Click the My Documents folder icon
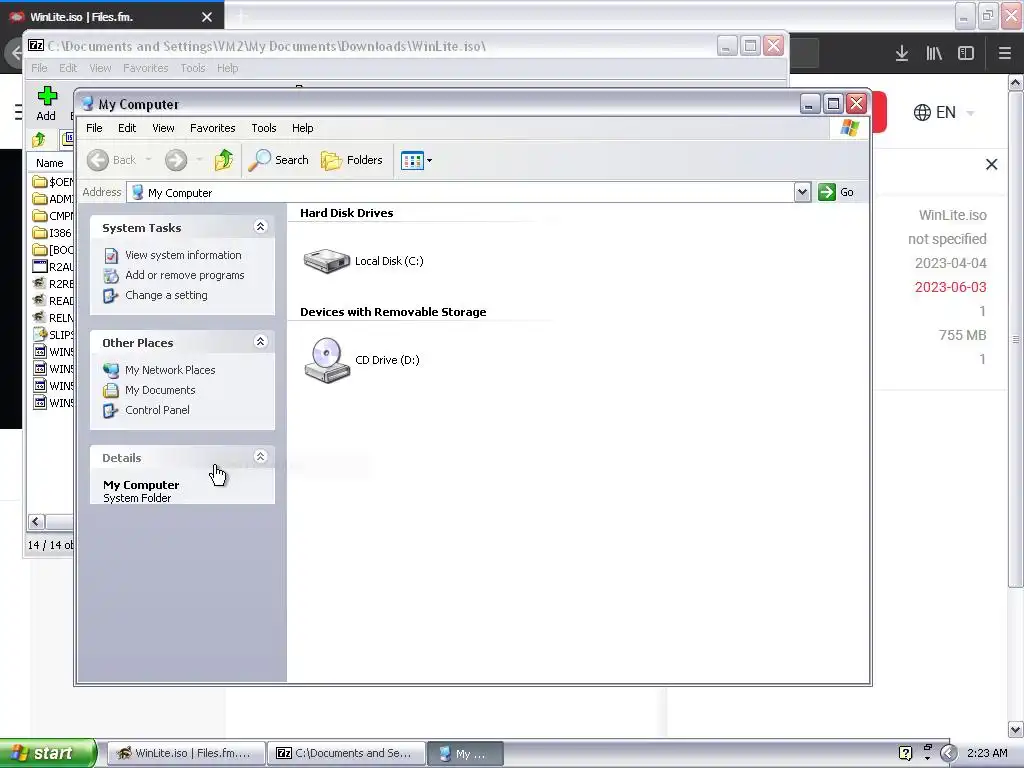 click(111, 391)
